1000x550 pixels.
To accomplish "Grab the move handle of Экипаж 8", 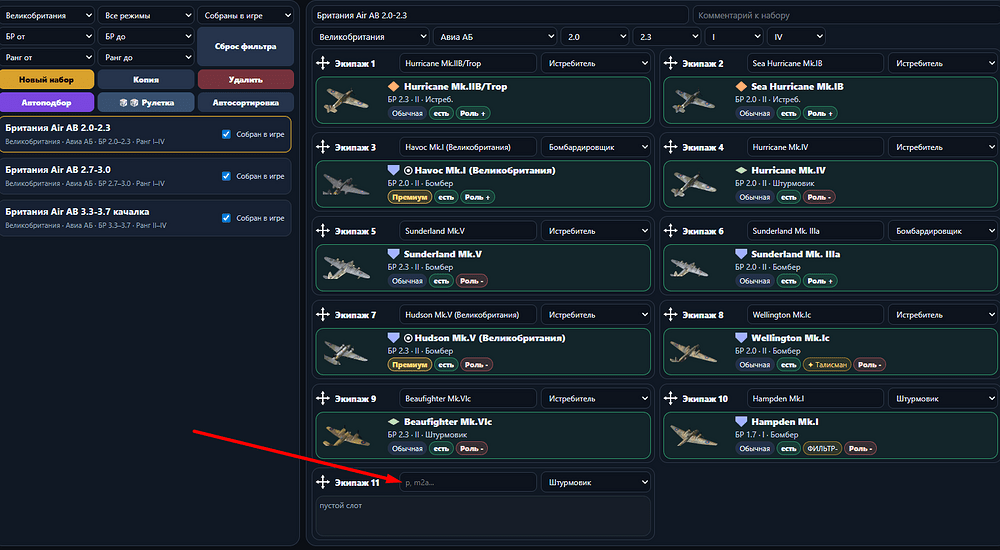I will [x=670, y=314].
